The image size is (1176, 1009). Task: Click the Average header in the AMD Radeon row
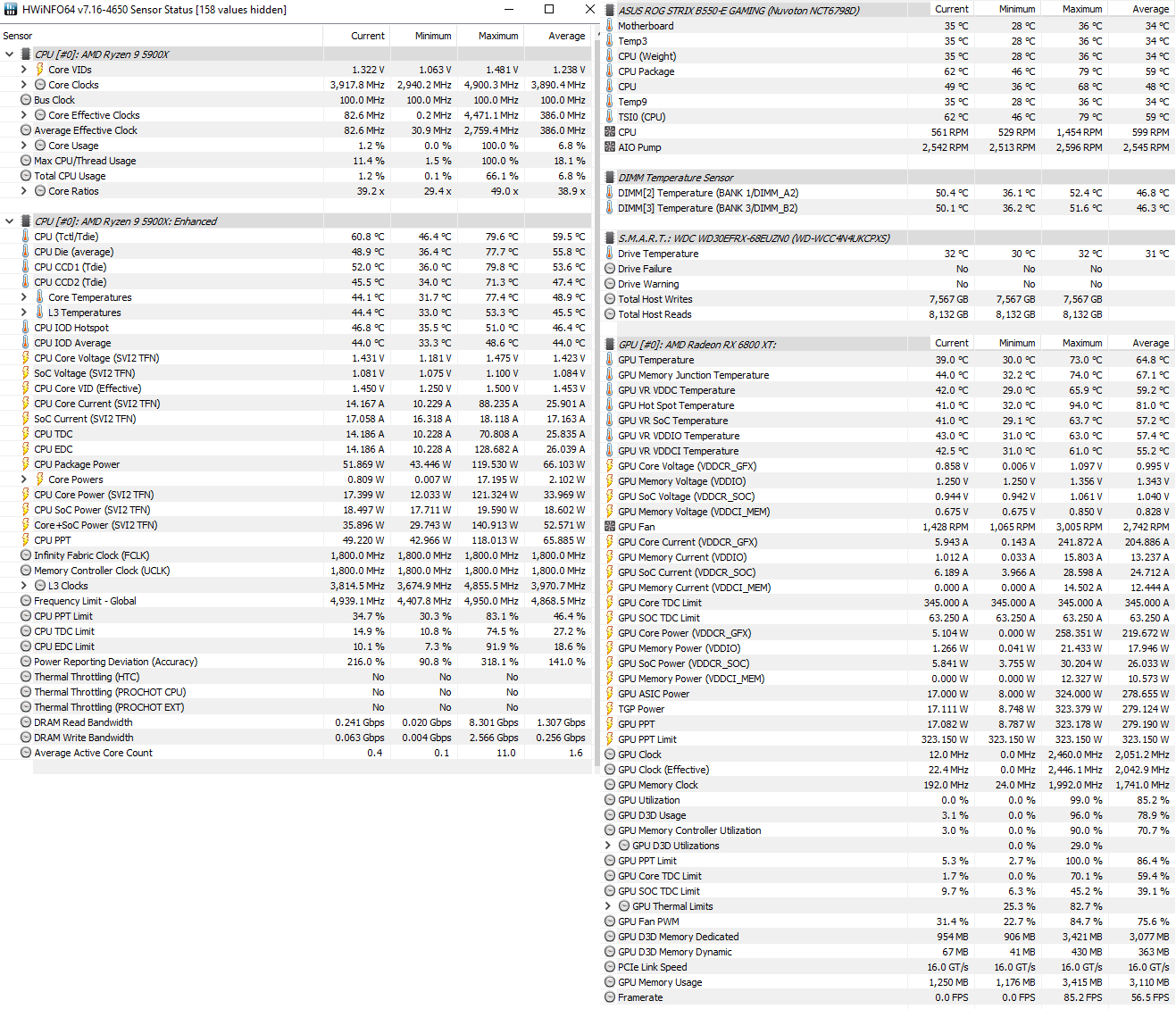tap(1150, 343)
